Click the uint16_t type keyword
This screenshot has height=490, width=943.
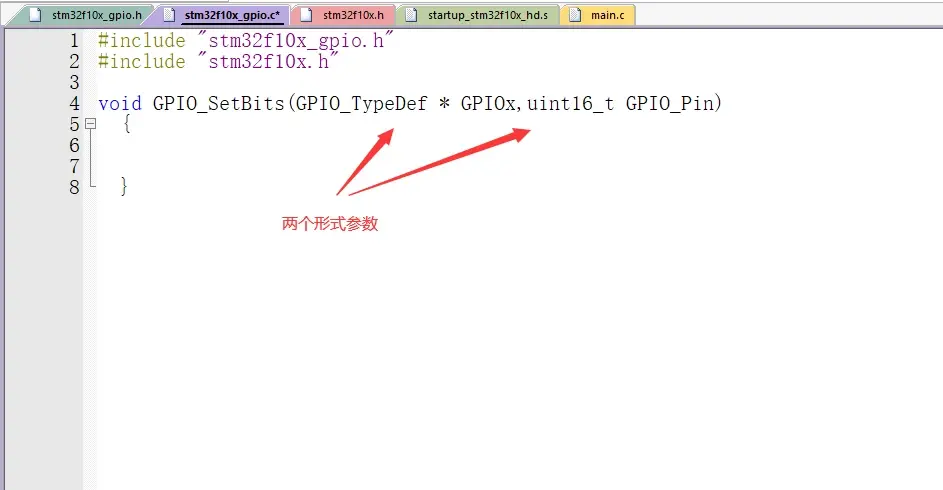(571, 103)
